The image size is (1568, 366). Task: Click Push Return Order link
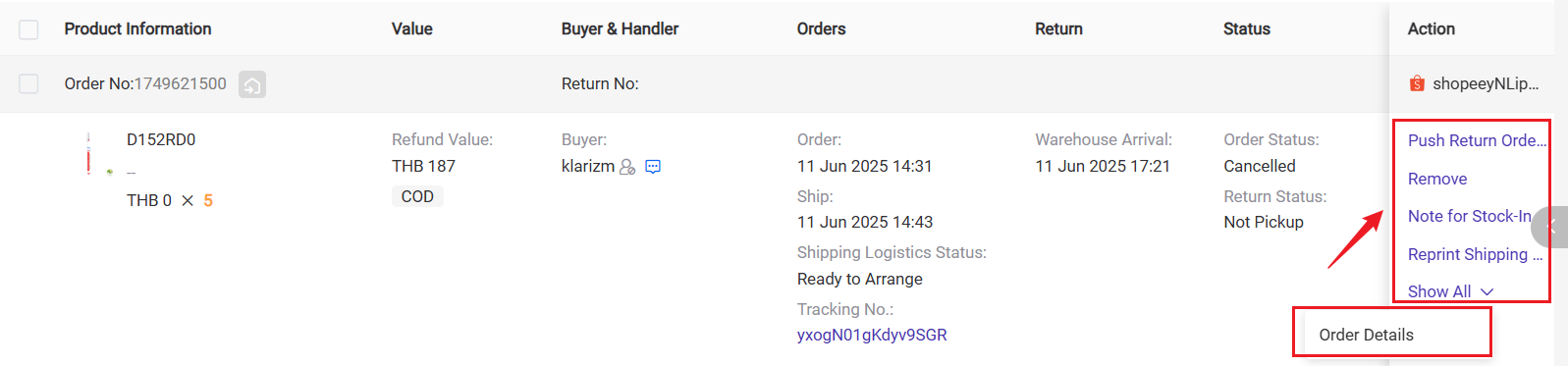pyautogui.click(x=1477, y=140)
